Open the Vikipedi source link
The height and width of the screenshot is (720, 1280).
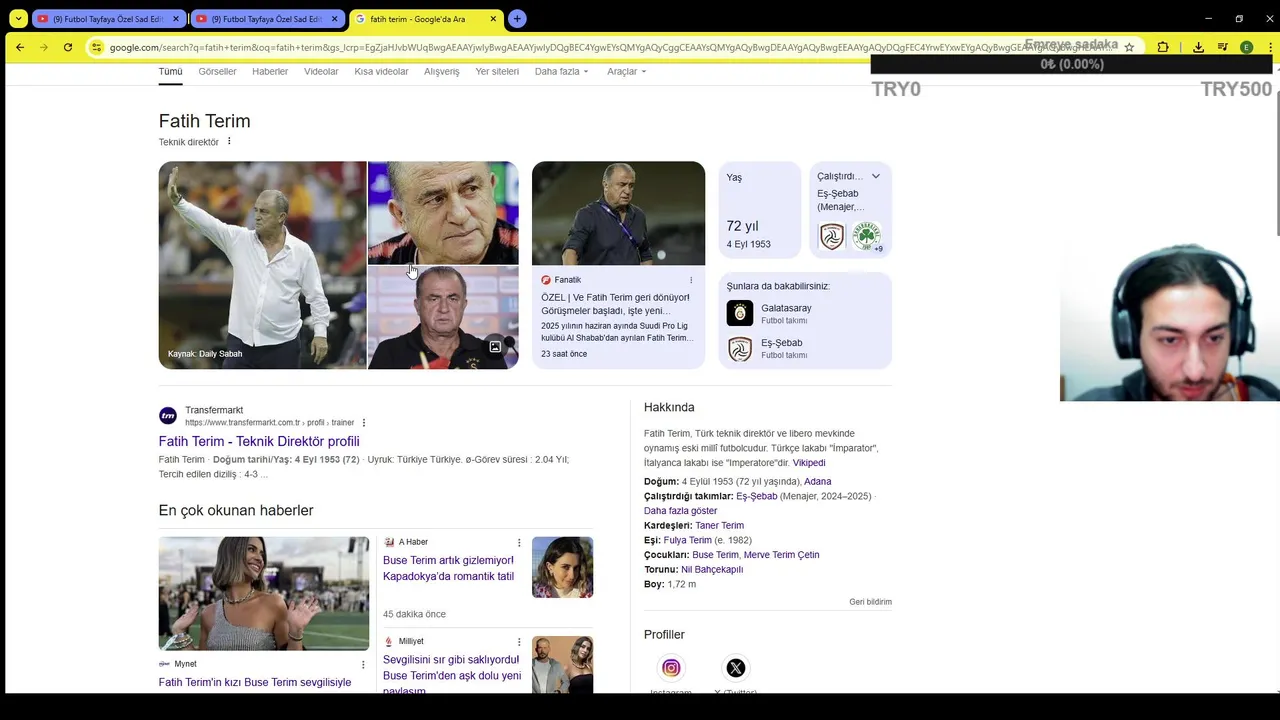point(809,463)
